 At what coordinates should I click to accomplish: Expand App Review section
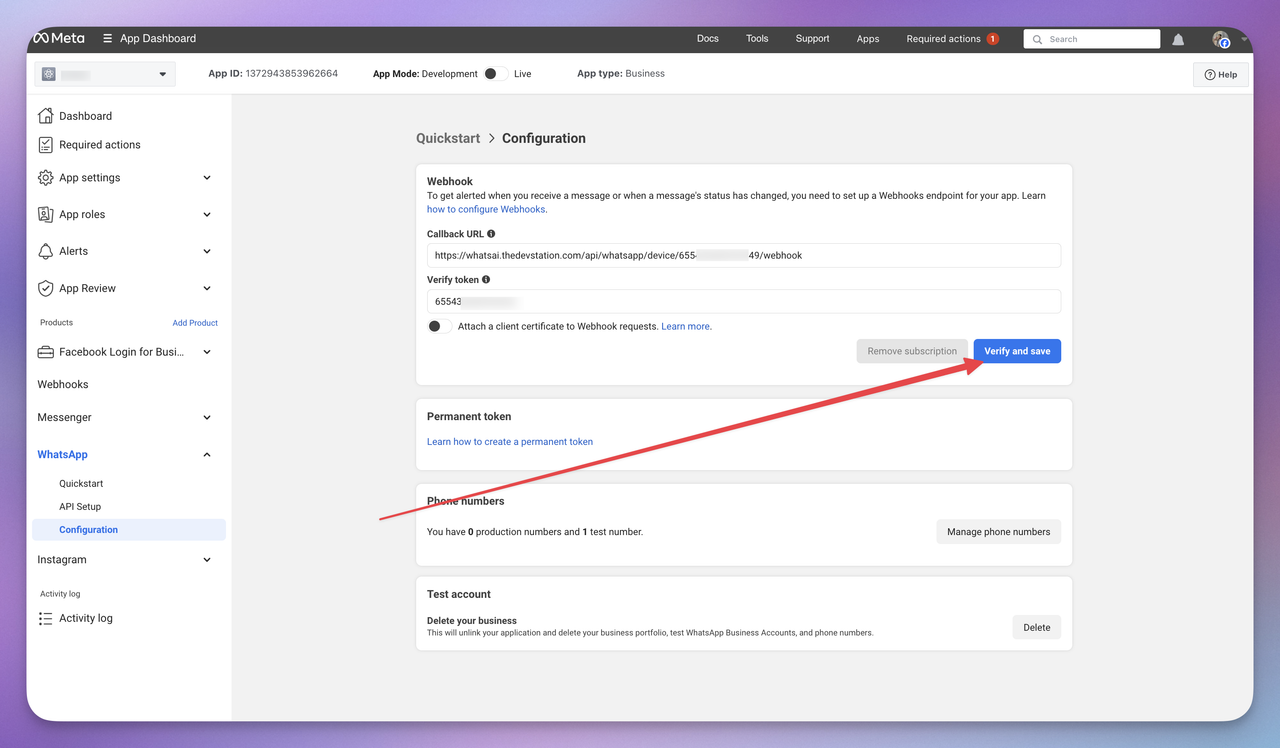pyautogui.click(x=207, y=289)
